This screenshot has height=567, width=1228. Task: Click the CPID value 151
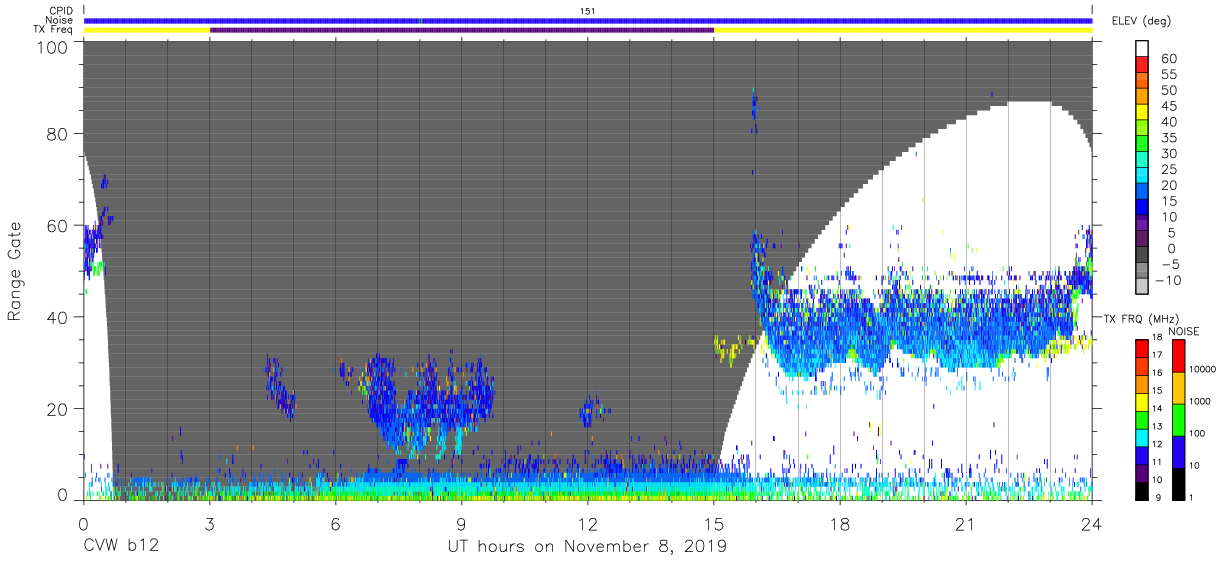point(588,10)
